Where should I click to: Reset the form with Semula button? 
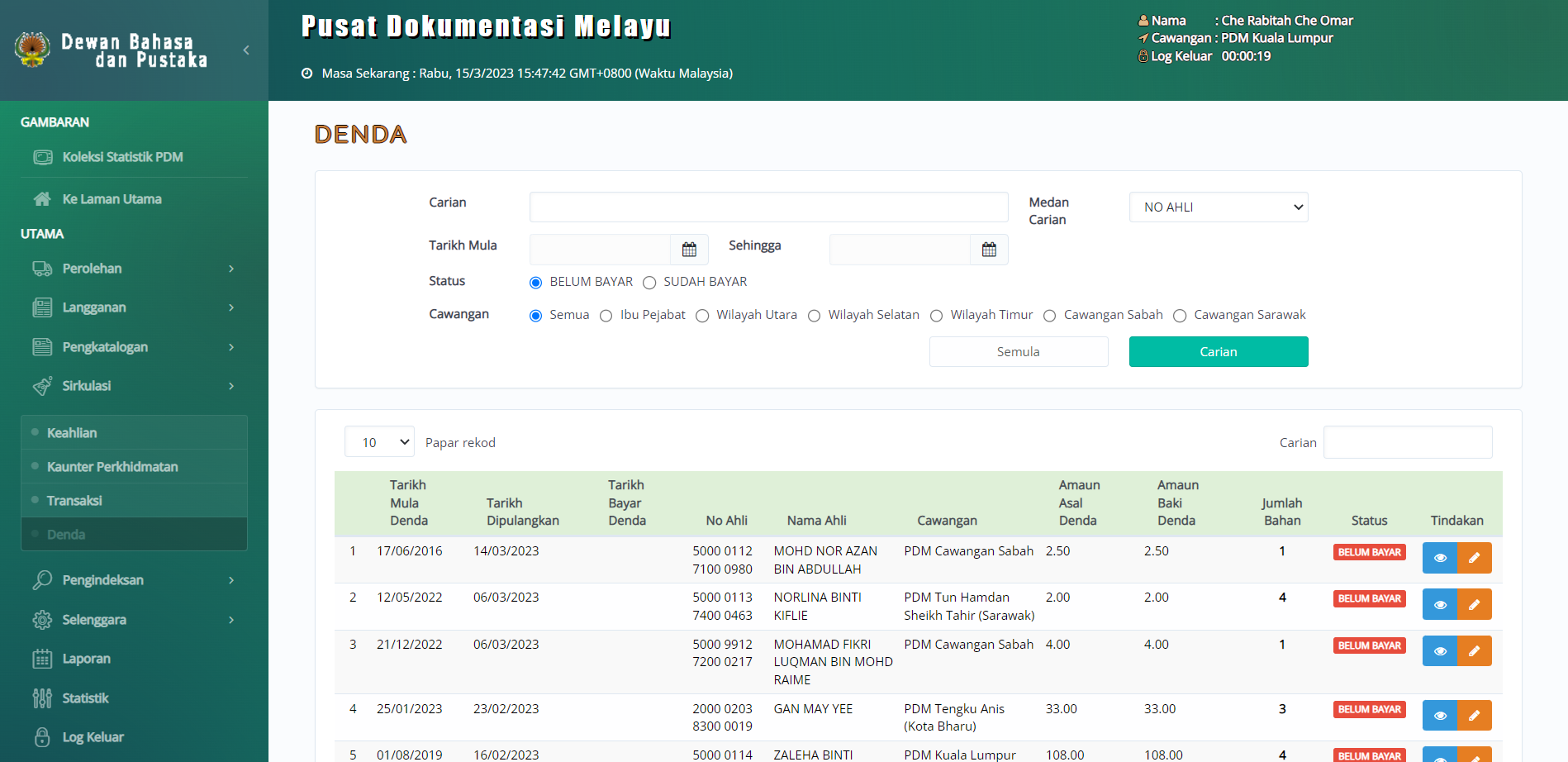pos(1018,352)
